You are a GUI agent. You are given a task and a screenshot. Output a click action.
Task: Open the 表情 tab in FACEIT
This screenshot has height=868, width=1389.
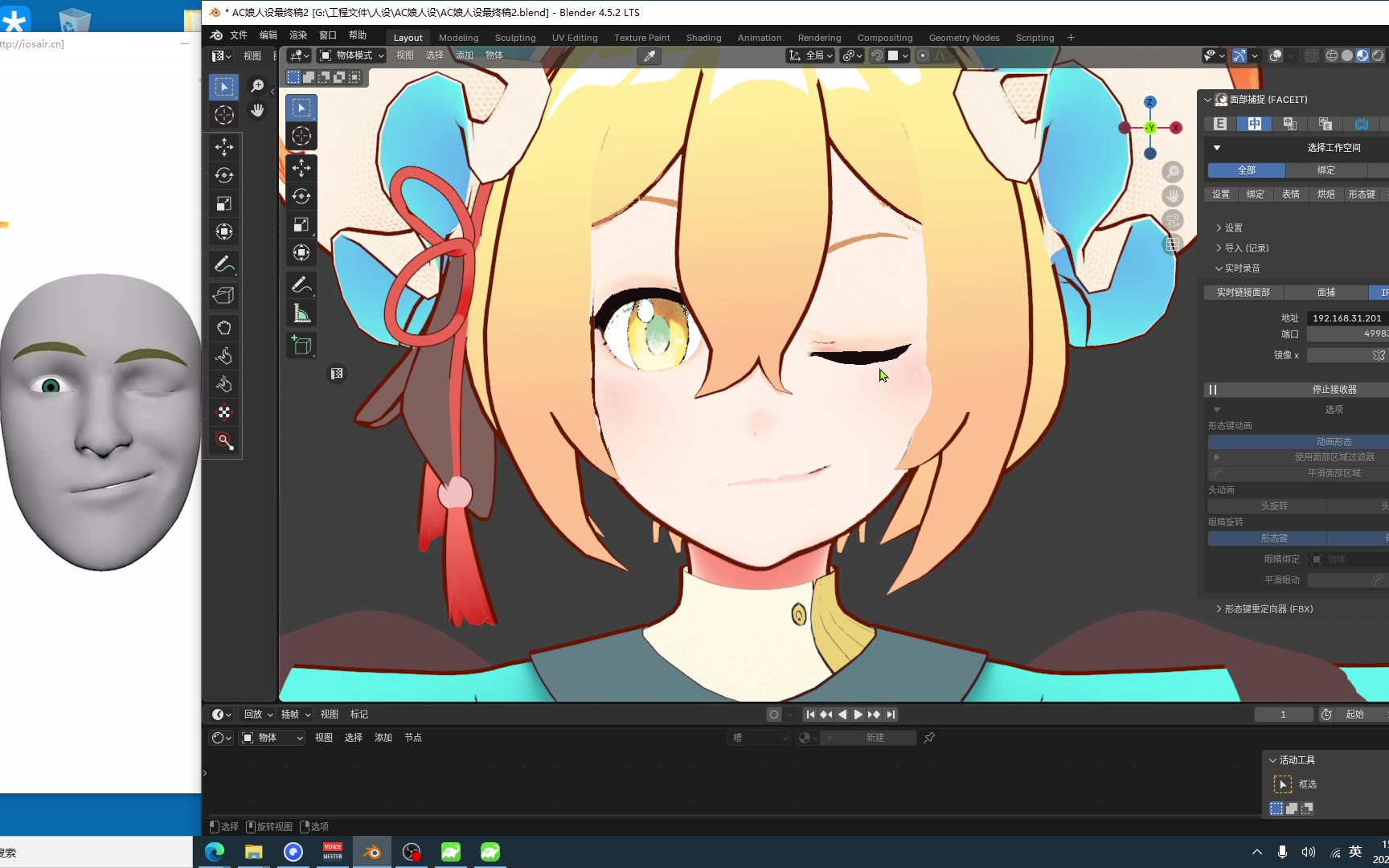coord(1291,194)
